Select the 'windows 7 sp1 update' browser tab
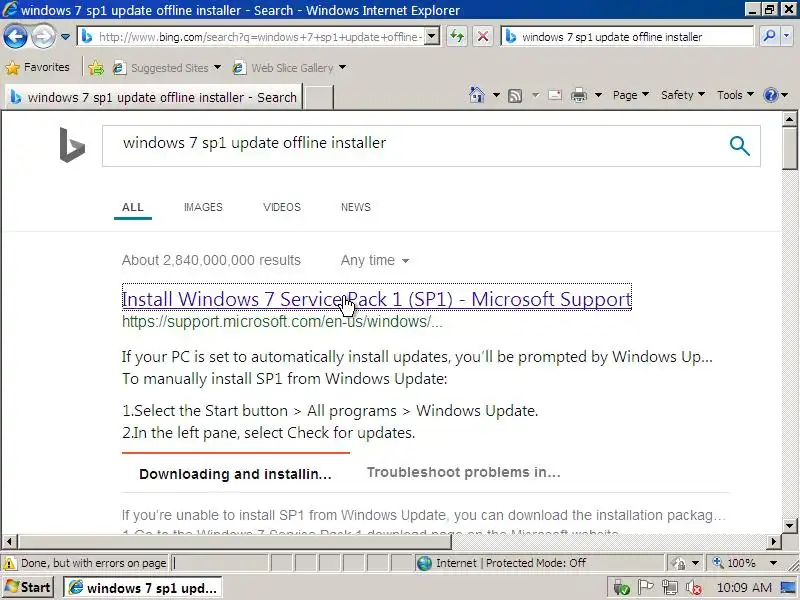800x600 pixels. click(x=154, y=97)
